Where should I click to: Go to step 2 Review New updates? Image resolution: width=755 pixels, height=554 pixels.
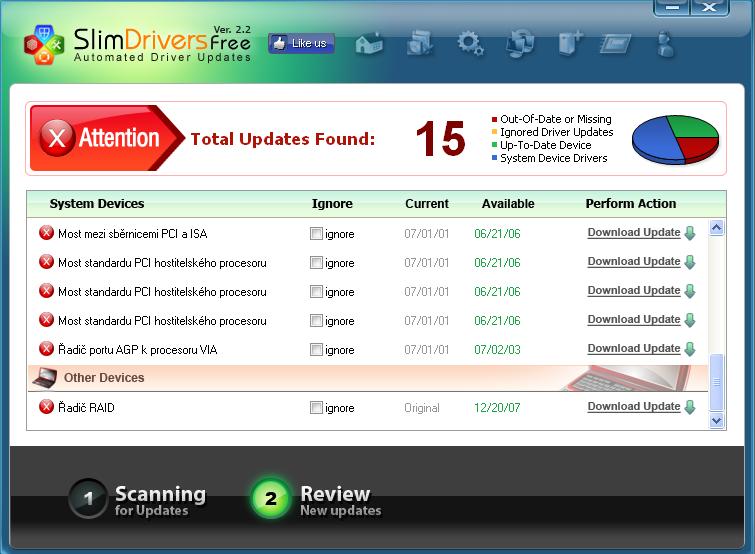(316, 499)
